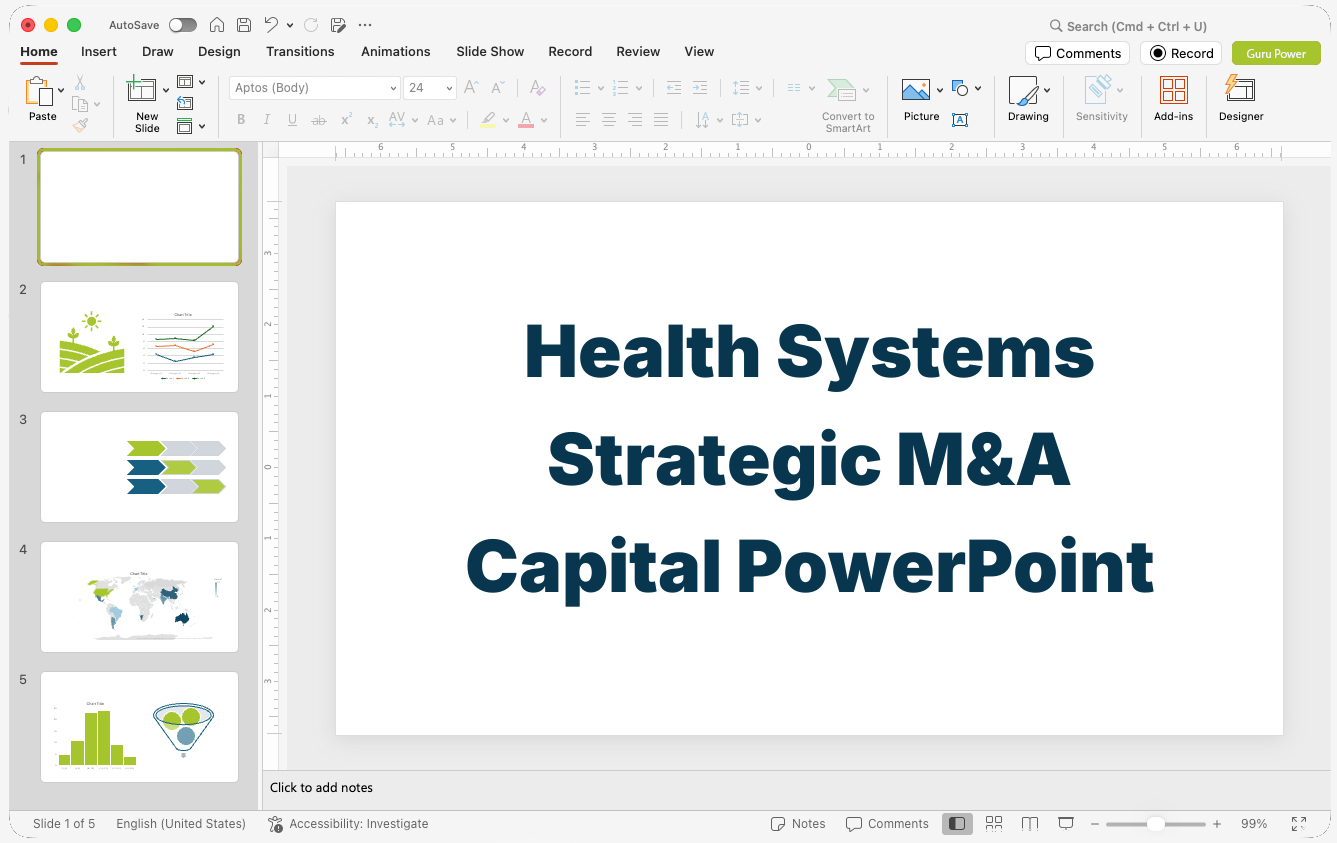
Task: Open the slide Layout dropdown
Action: pos(191,82)
